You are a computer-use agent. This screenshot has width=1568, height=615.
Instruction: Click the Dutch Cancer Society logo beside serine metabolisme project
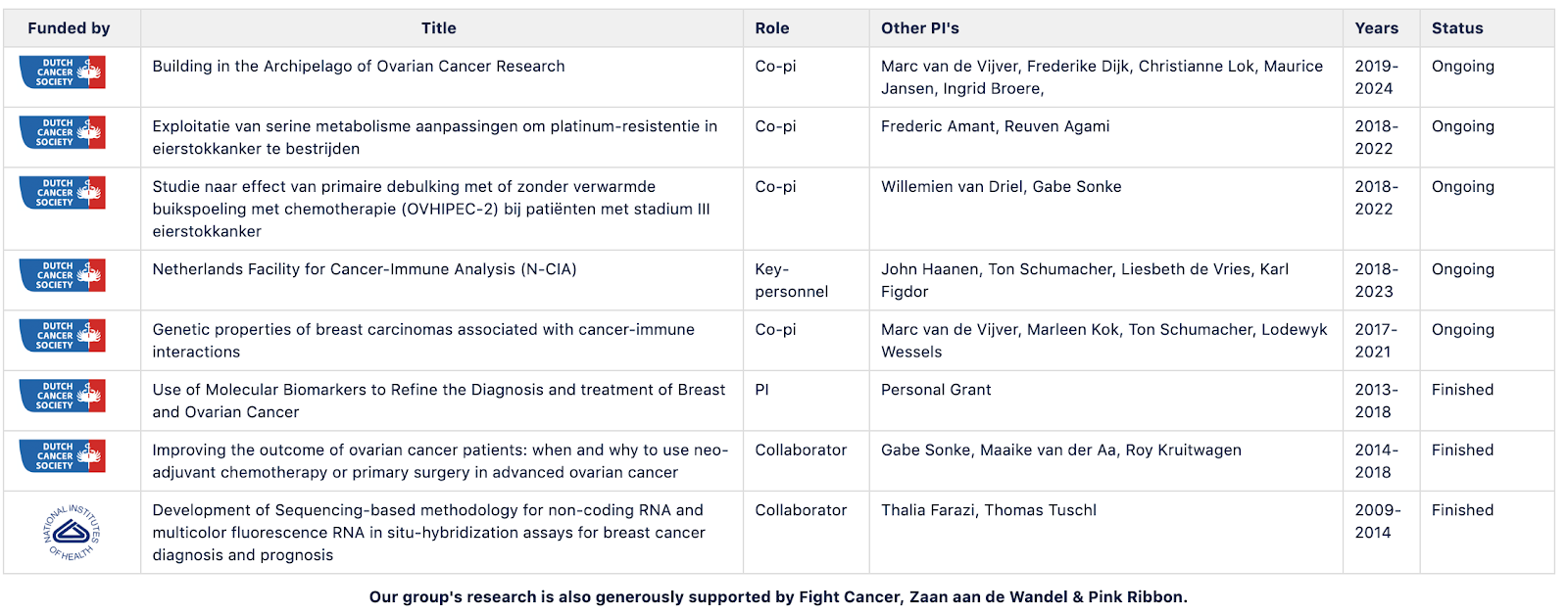tap(62, 132)
